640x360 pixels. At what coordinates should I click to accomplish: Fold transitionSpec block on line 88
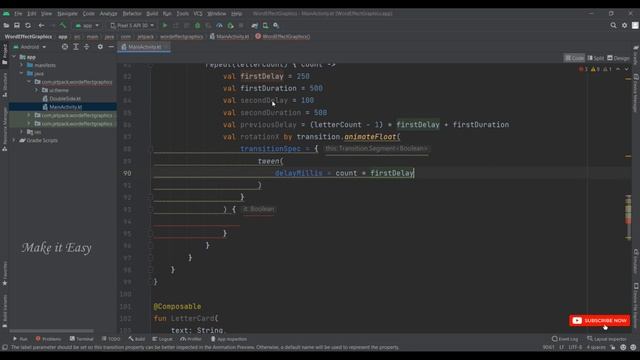coord(150,149)
